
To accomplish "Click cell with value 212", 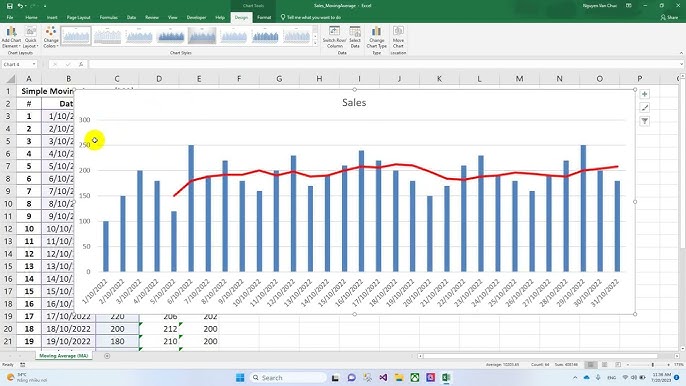I will (x=159, y=329).
